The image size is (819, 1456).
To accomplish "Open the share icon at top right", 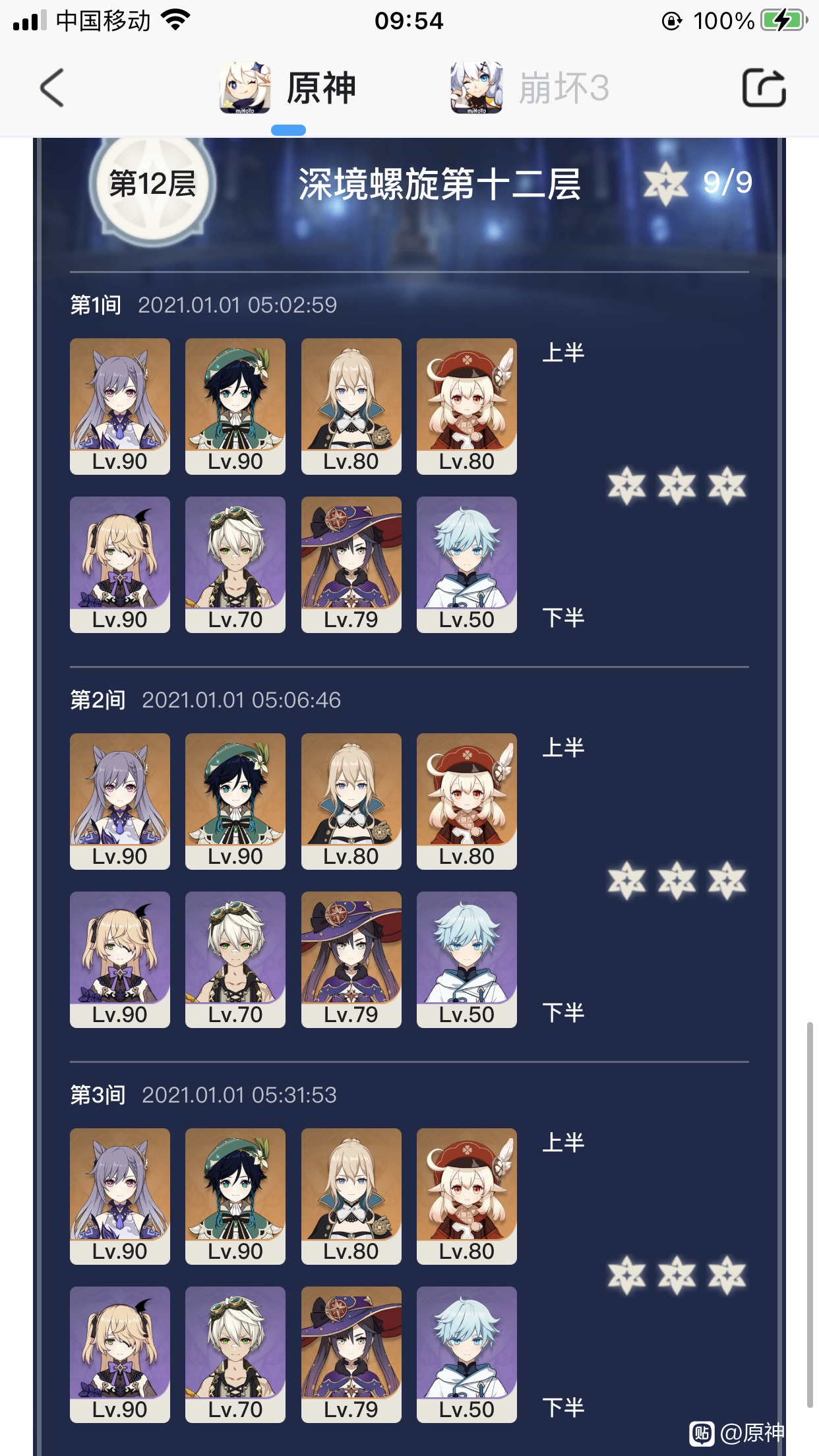I will pos(764,88).
